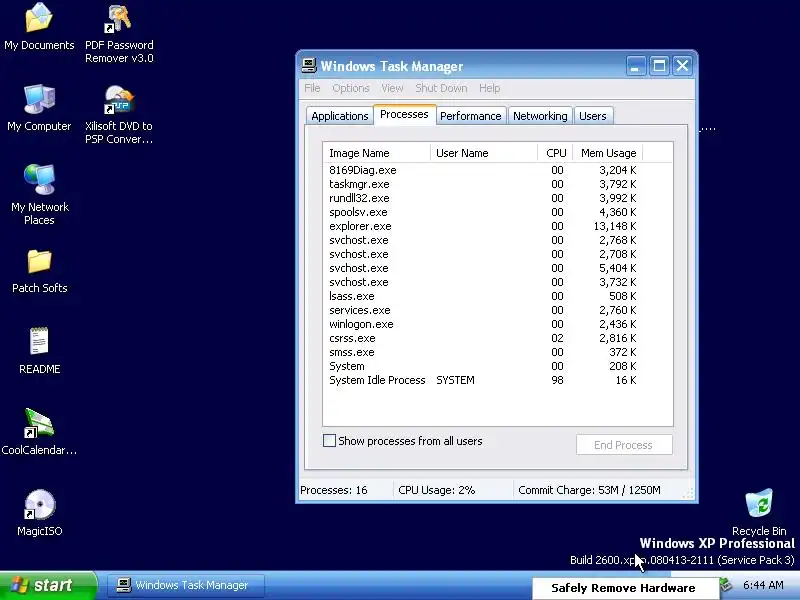Click the End Process button

[x=623, y=445]
